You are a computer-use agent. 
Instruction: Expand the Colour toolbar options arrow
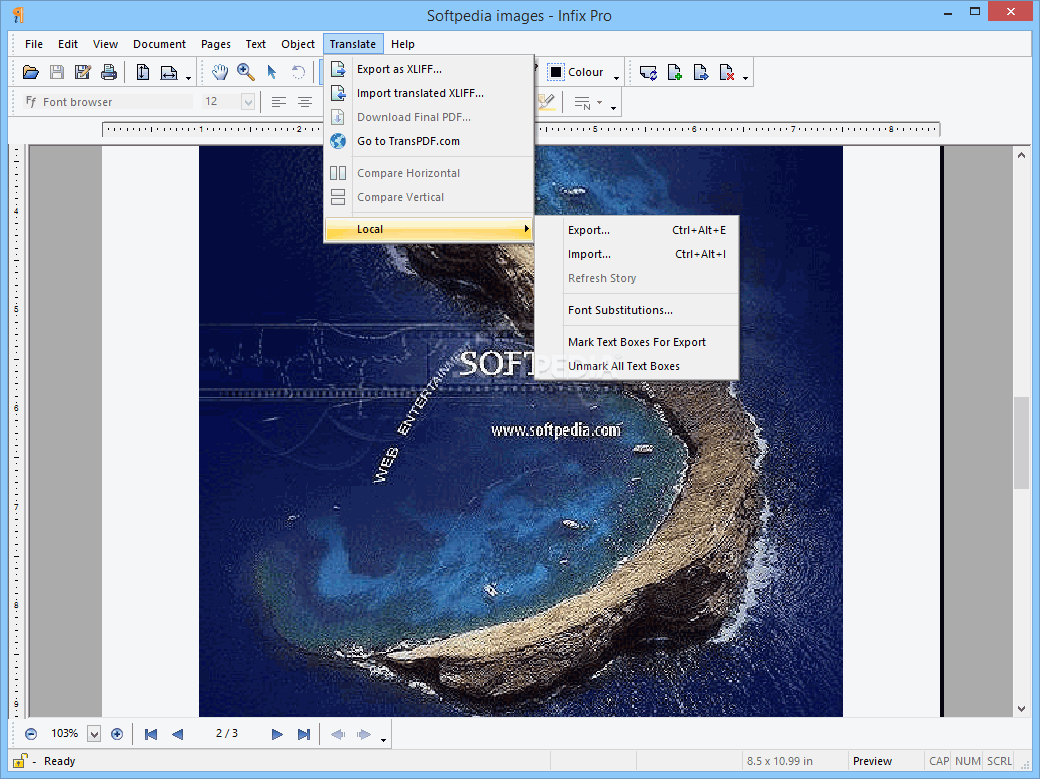click(x=616, y=78)
